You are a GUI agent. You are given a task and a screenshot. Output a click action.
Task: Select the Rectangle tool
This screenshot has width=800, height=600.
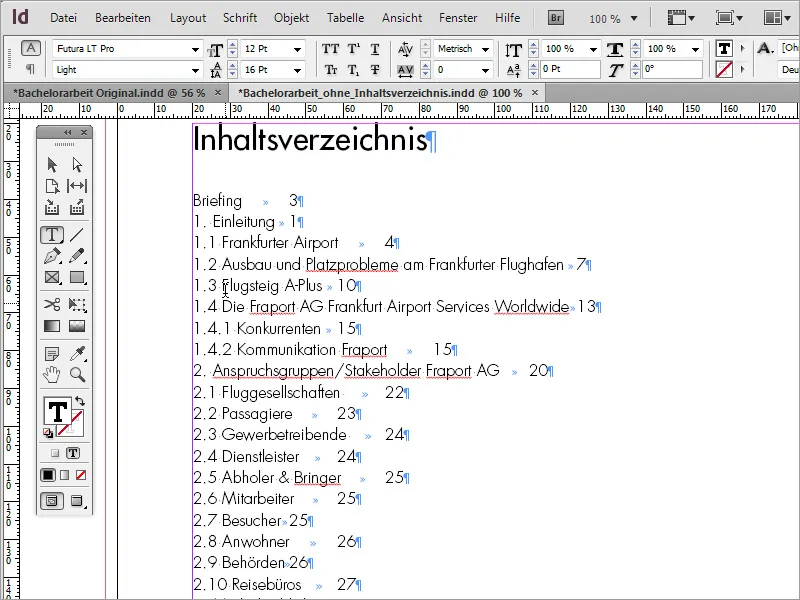point(77,277)
